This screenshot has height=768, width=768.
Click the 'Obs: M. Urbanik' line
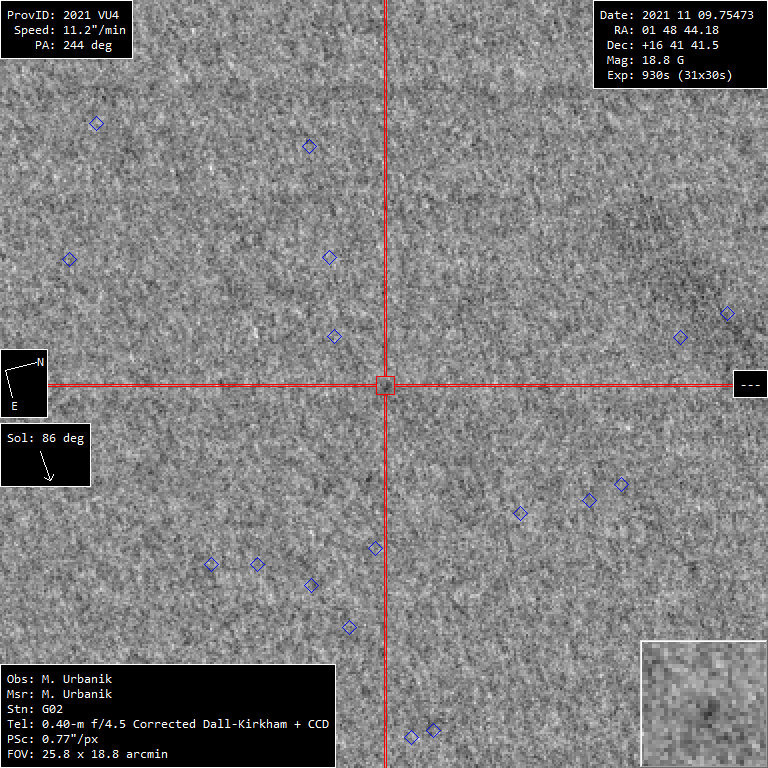[59, 679]
